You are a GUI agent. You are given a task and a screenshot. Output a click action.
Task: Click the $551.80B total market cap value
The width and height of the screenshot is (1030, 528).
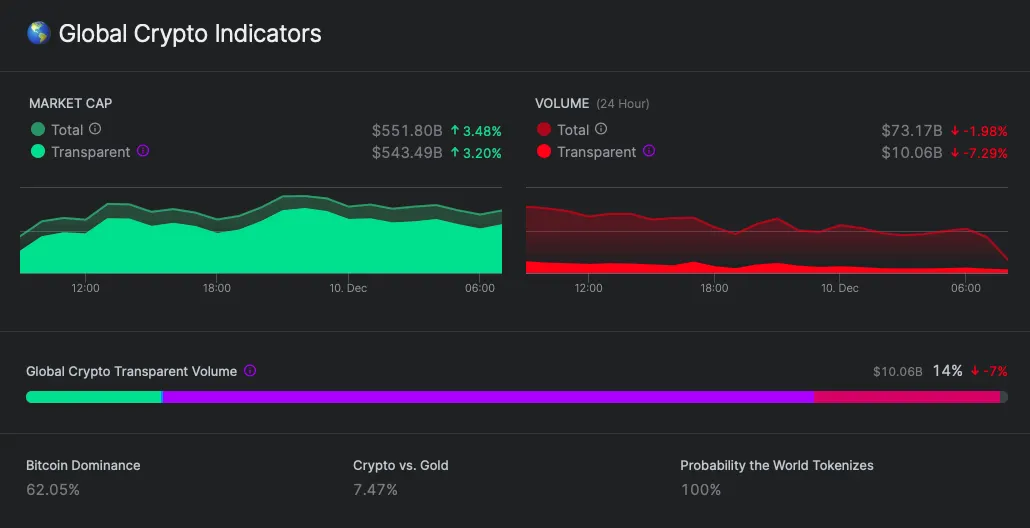click(x=407, y=131)
